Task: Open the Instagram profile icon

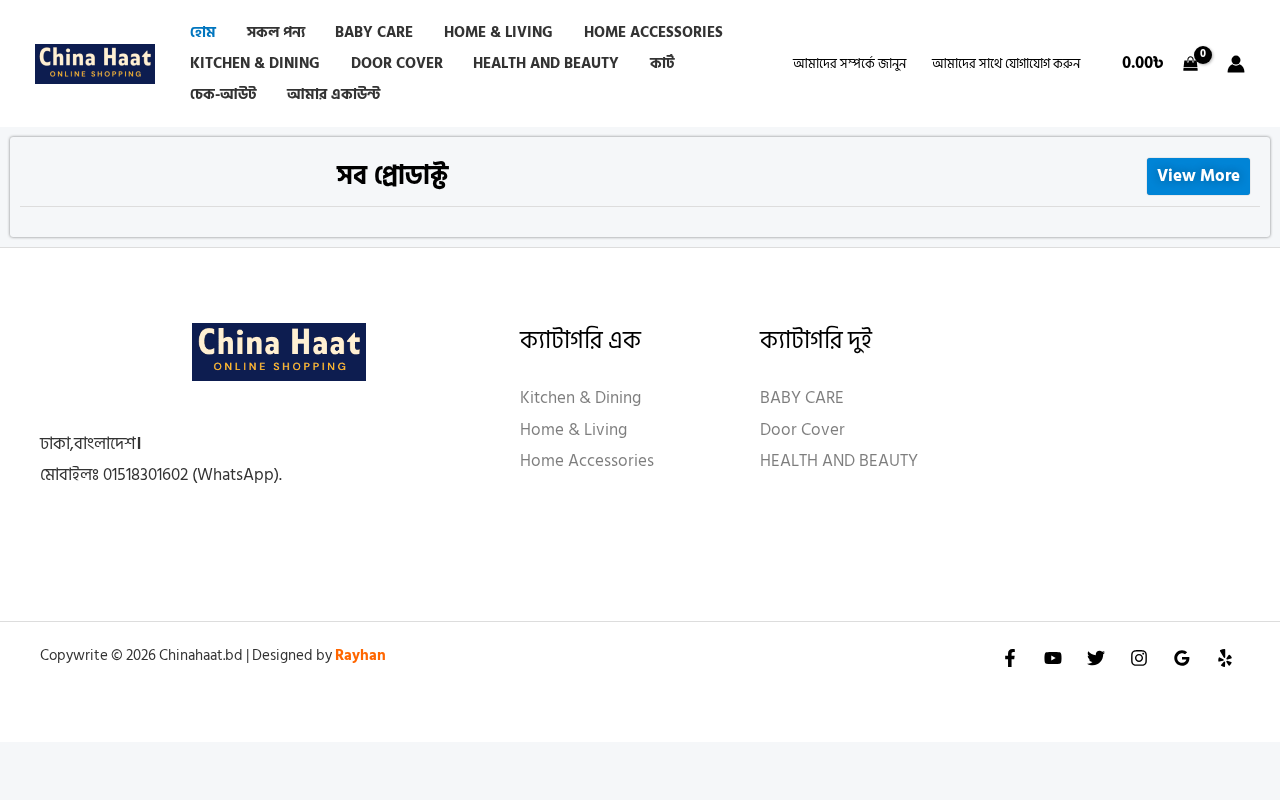Action: tap(1139, 658)
